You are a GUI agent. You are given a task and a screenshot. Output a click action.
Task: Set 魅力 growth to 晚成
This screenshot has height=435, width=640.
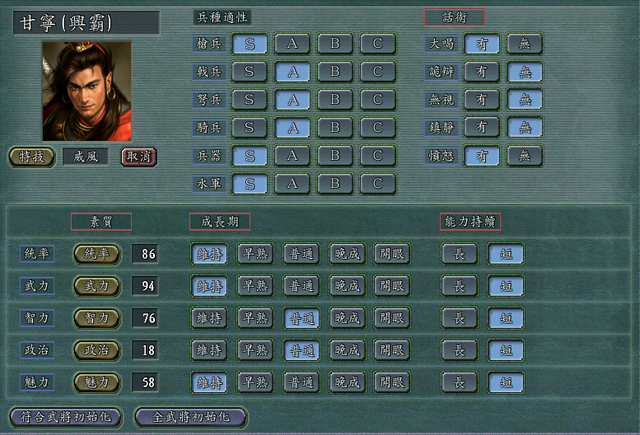(x=347, y=382)
